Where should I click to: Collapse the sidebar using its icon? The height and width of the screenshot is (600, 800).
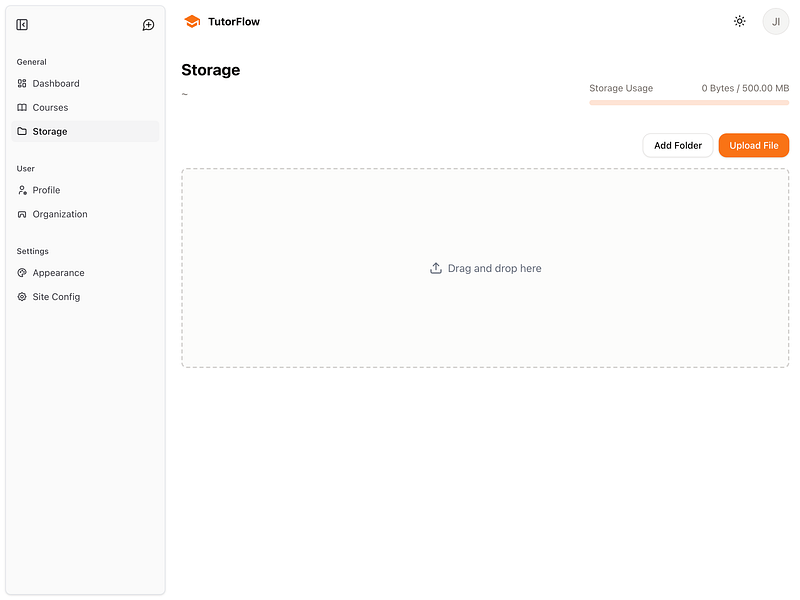22,24
